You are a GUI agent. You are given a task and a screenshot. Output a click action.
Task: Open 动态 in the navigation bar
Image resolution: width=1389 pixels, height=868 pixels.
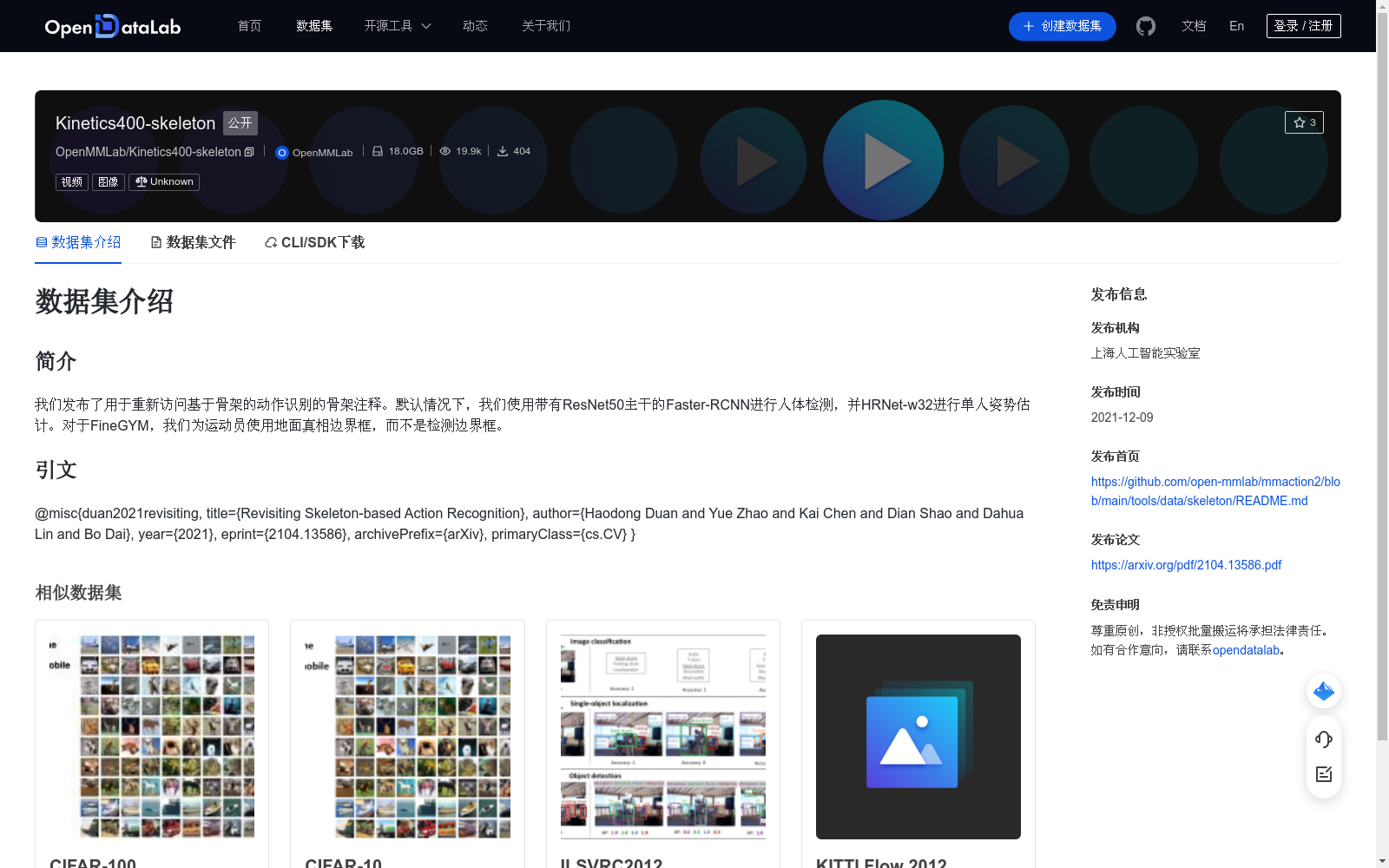pos(475,26)
